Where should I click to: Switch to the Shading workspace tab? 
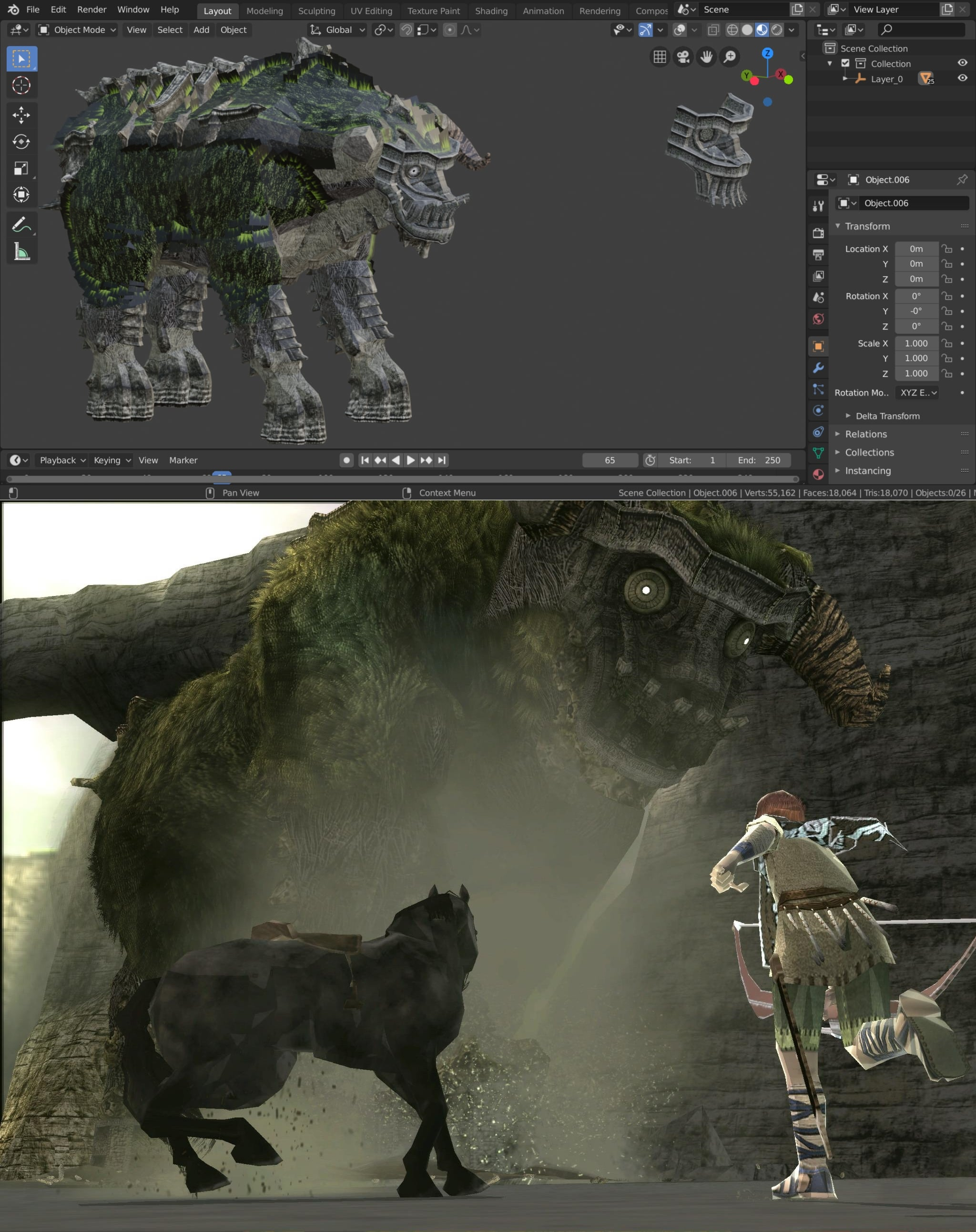491,11
